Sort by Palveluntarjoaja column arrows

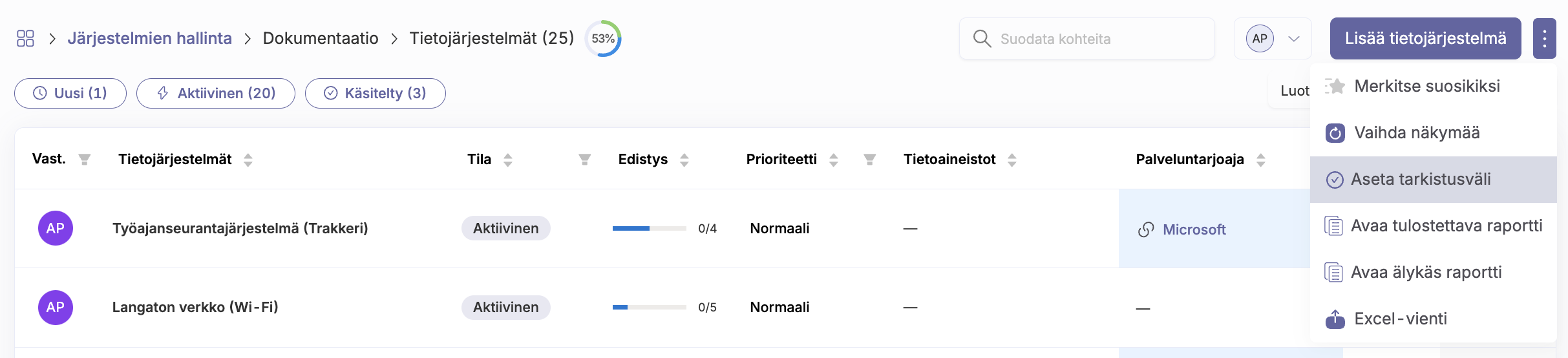click(x=1260, y=160)
